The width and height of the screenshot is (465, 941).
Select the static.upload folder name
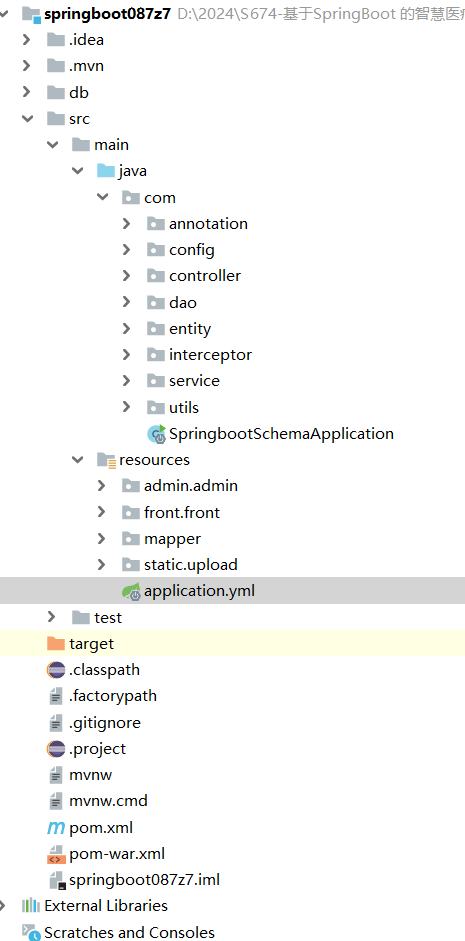point(191,565)
